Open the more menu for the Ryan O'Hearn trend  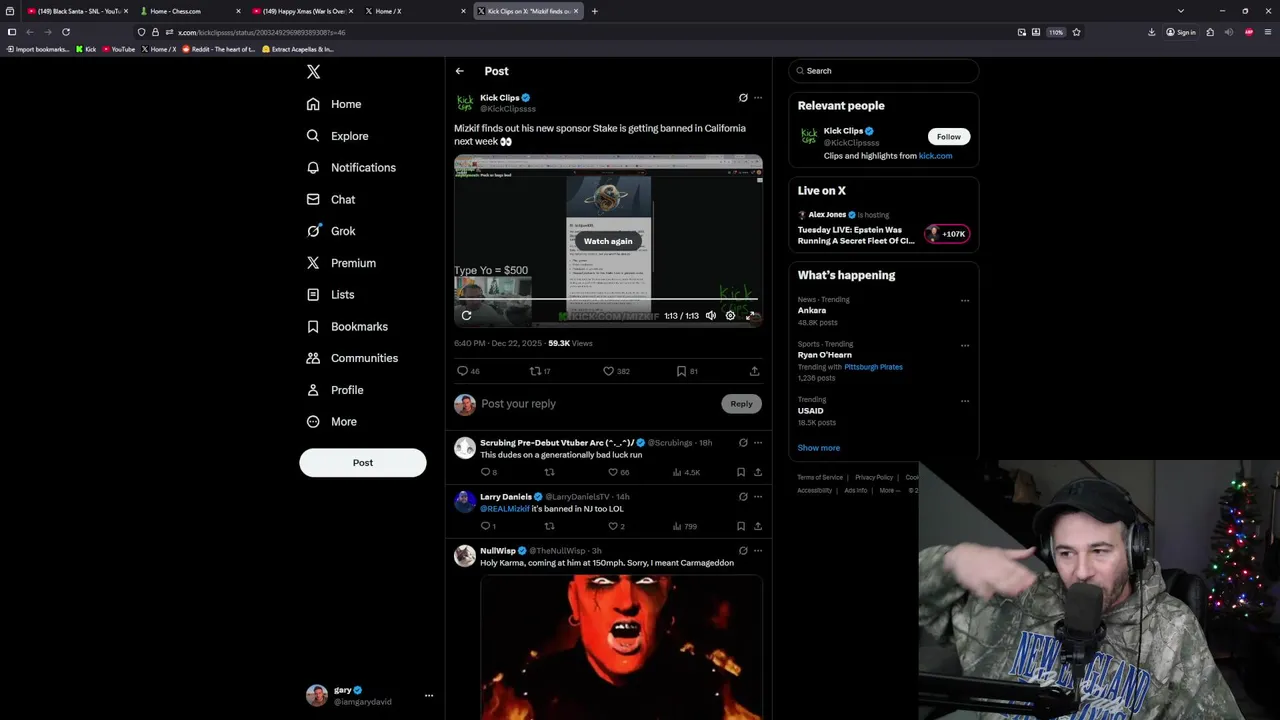click(965, 345)
